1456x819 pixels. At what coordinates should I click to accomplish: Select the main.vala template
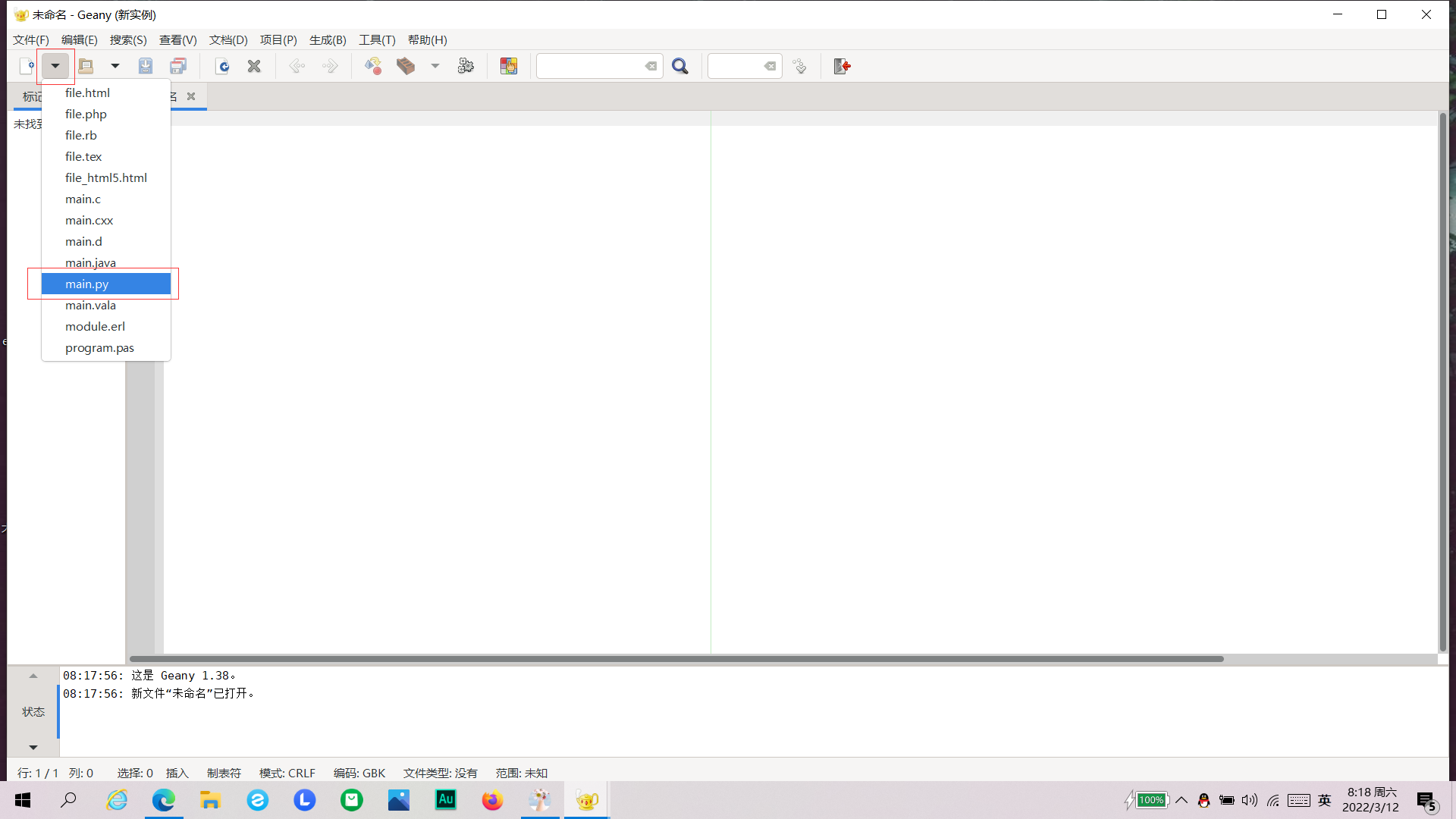106,305
